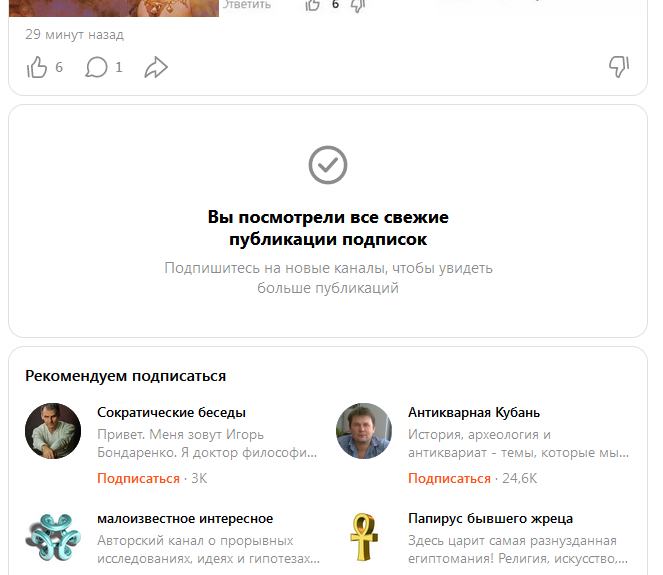
Task: Reply to the comment via "Ответить"
Action: pos(247,5)
